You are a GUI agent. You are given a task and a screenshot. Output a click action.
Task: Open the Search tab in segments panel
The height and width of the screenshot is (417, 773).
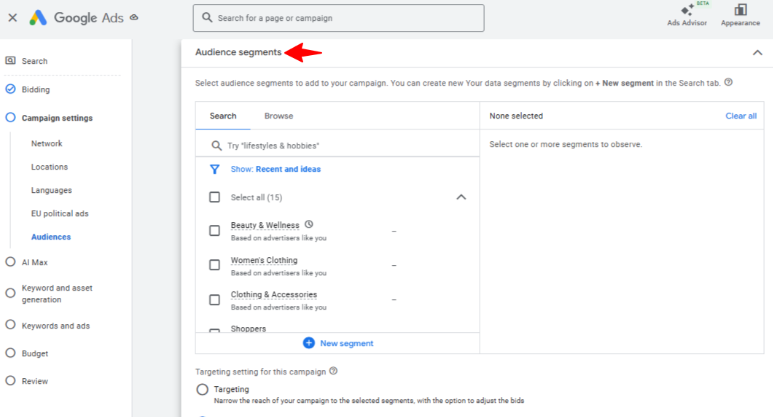point(223,116)
